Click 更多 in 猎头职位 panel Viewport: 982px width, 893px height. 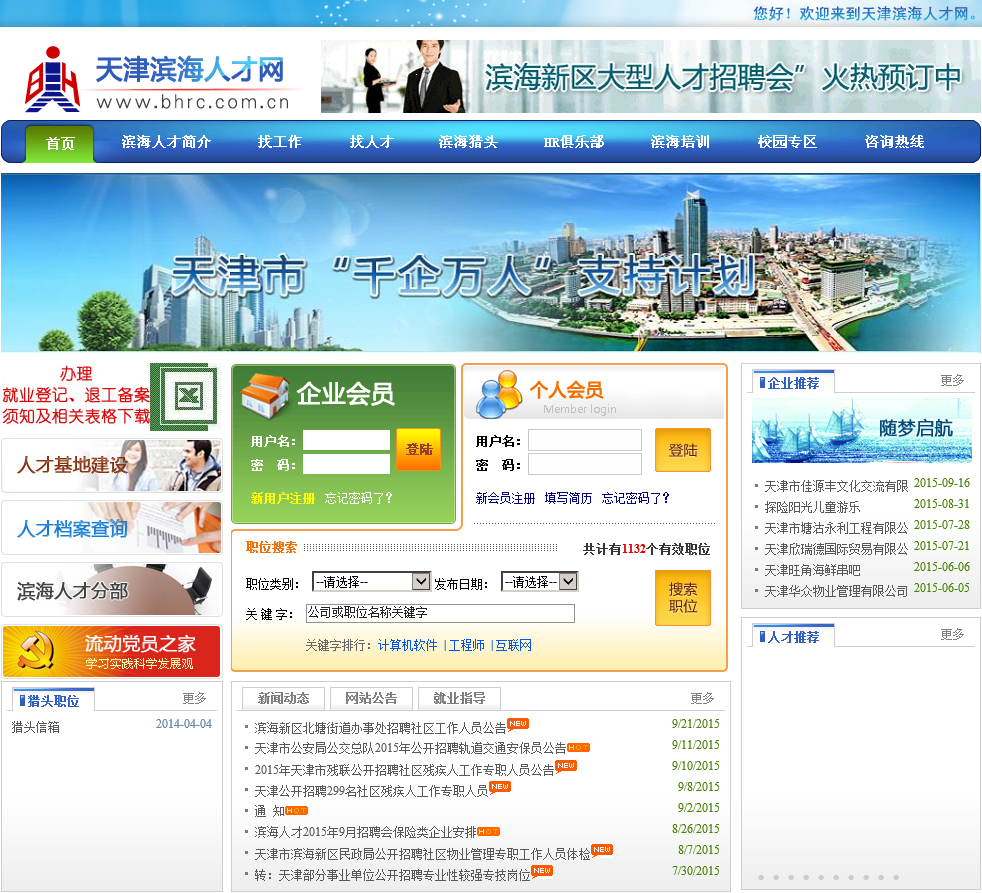pos(194,698)
